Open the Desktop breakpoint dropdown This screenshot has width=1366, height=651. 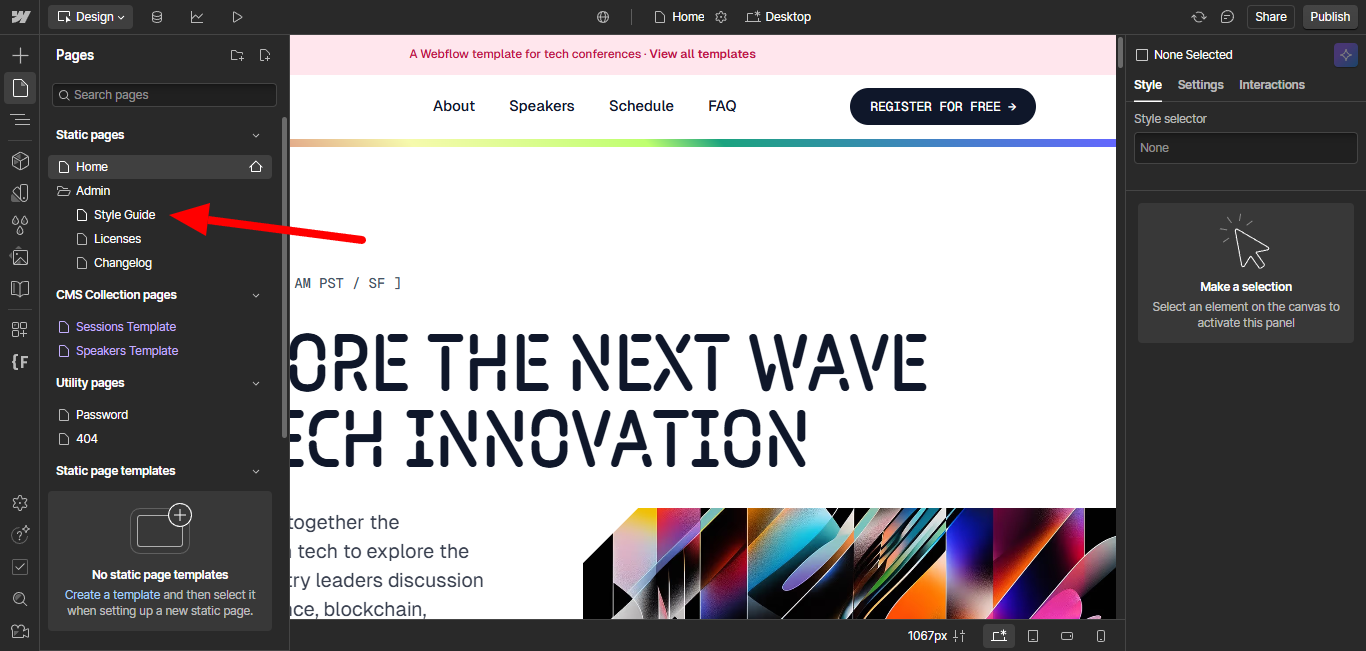[778, 17]
